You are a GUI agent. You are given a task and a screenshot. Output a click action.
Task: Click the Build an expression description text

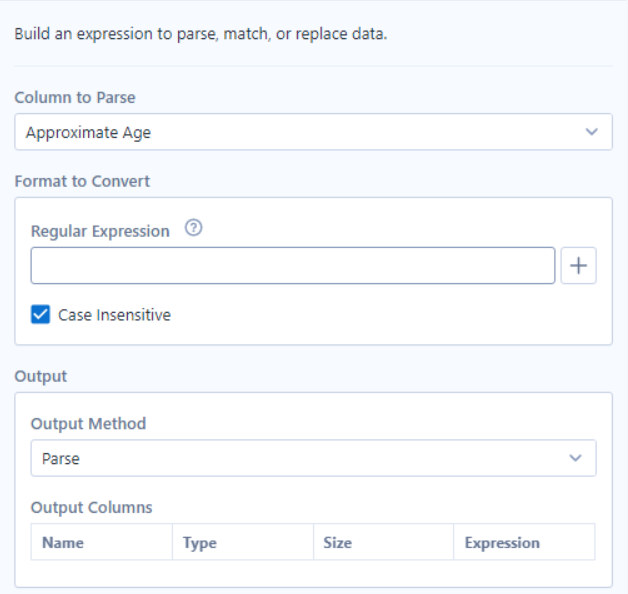(x=201, y=34)
